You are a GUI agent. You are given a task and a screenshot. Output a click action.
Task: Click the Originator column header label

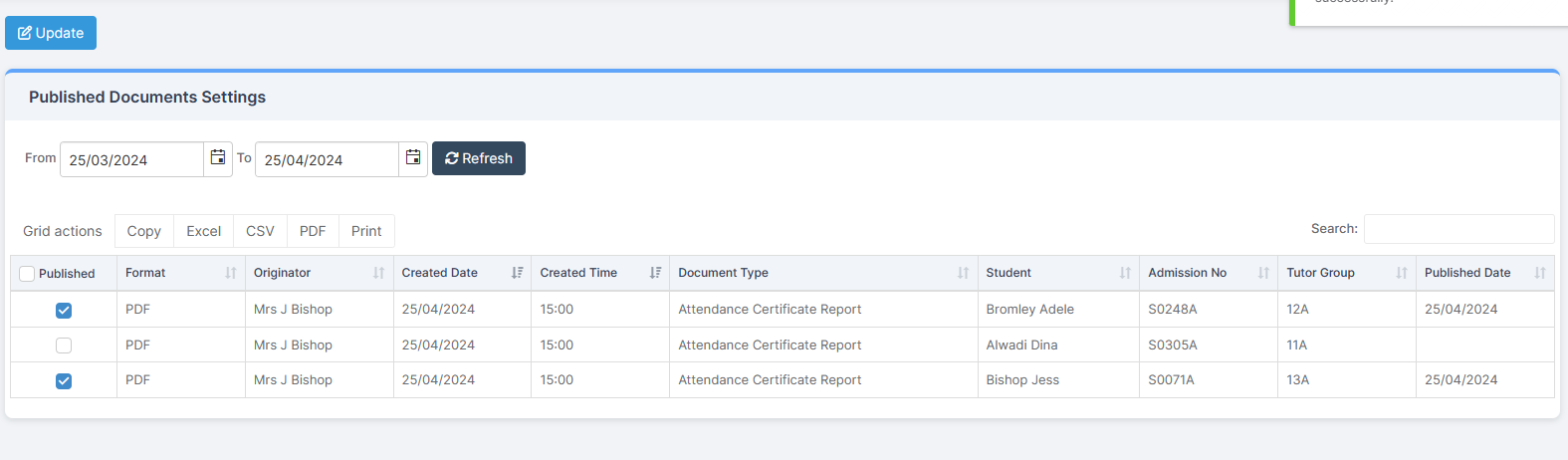[x=283, y=273]
